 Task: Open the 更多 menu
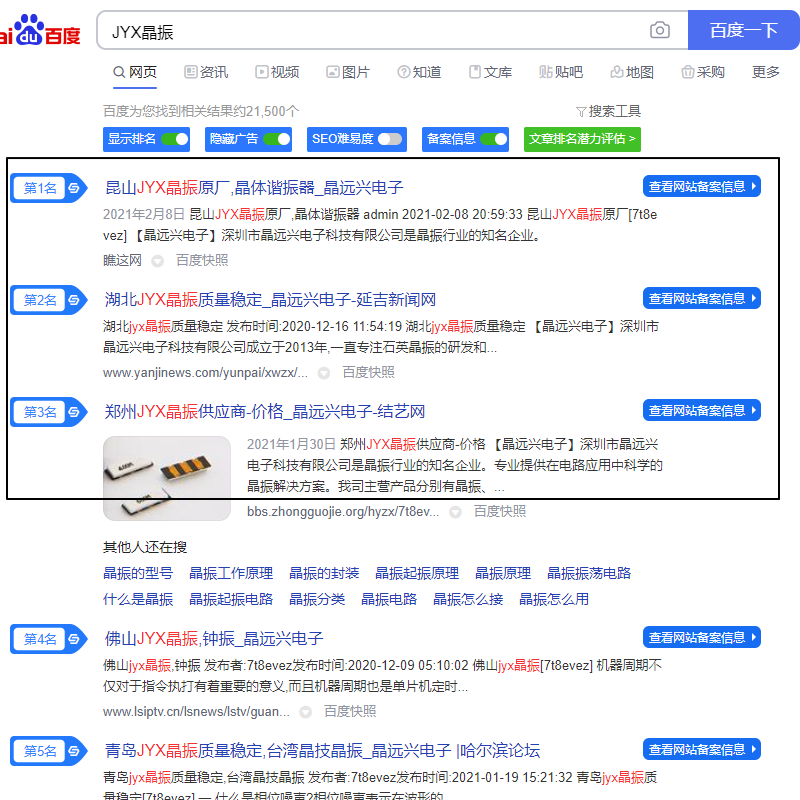[765, 72]
